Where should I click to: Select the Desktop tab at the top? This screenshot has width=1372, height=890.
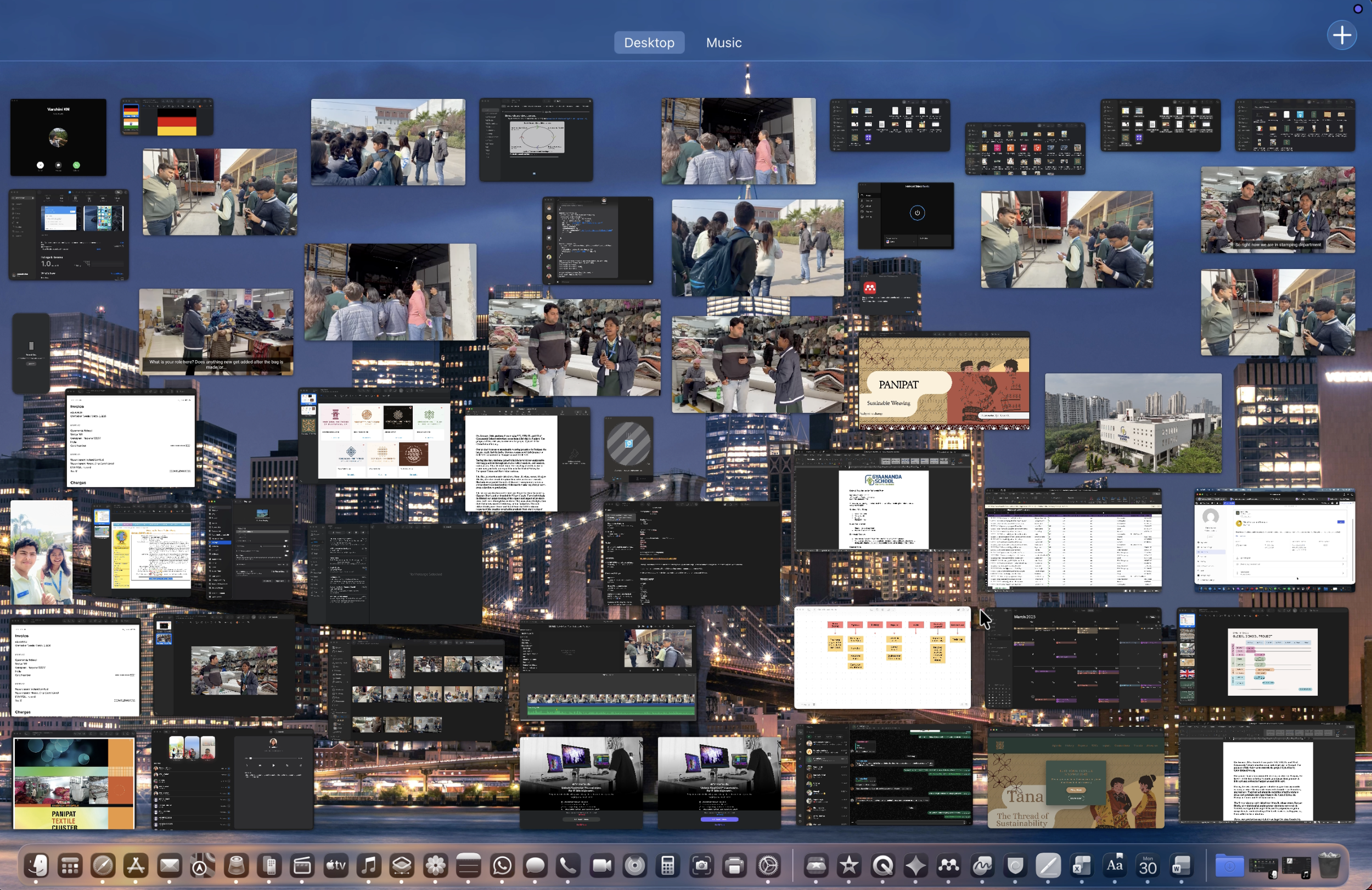coord(649,42)
